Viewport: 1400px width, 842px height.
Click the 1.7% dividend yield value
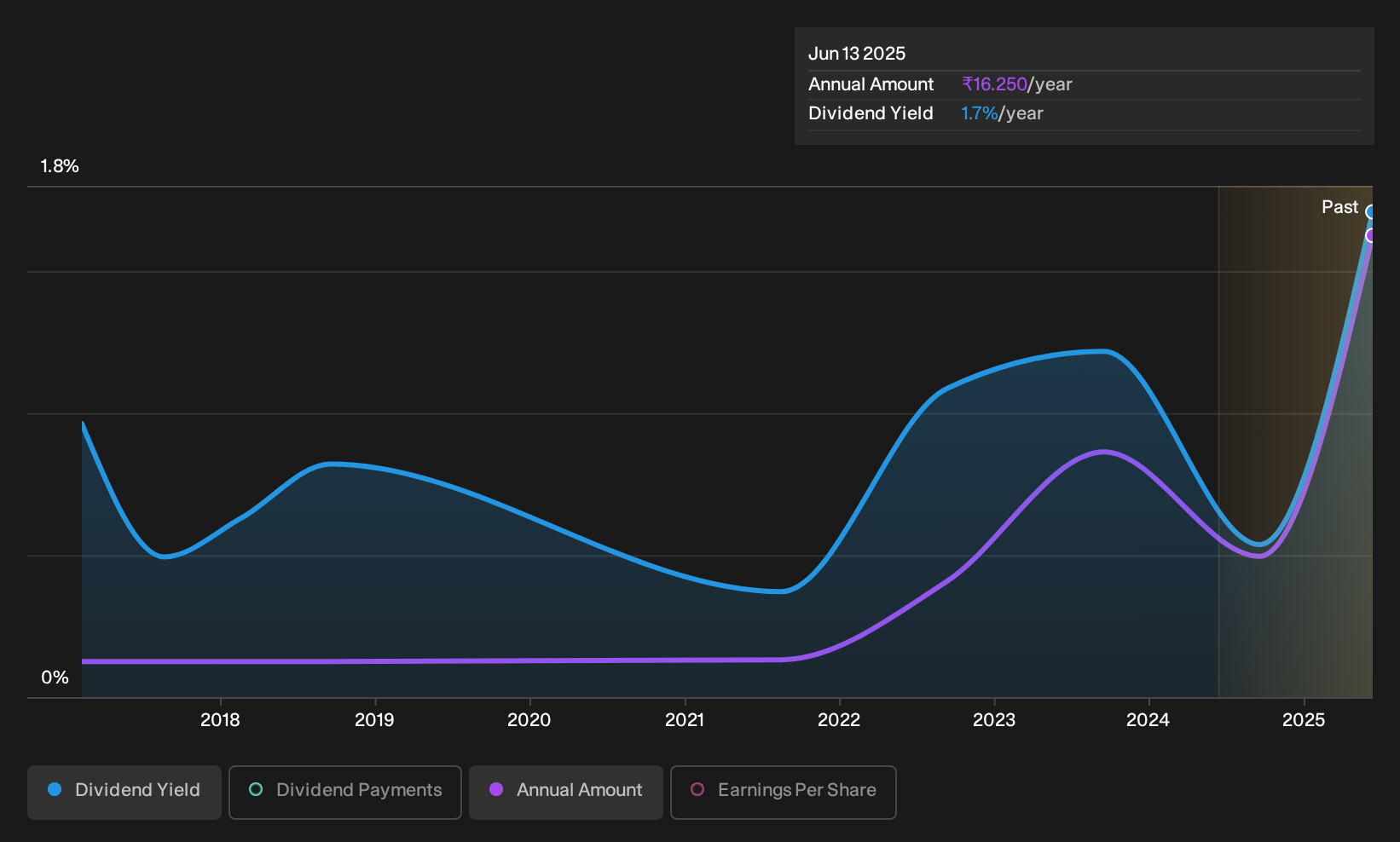(x=979, y=113)
